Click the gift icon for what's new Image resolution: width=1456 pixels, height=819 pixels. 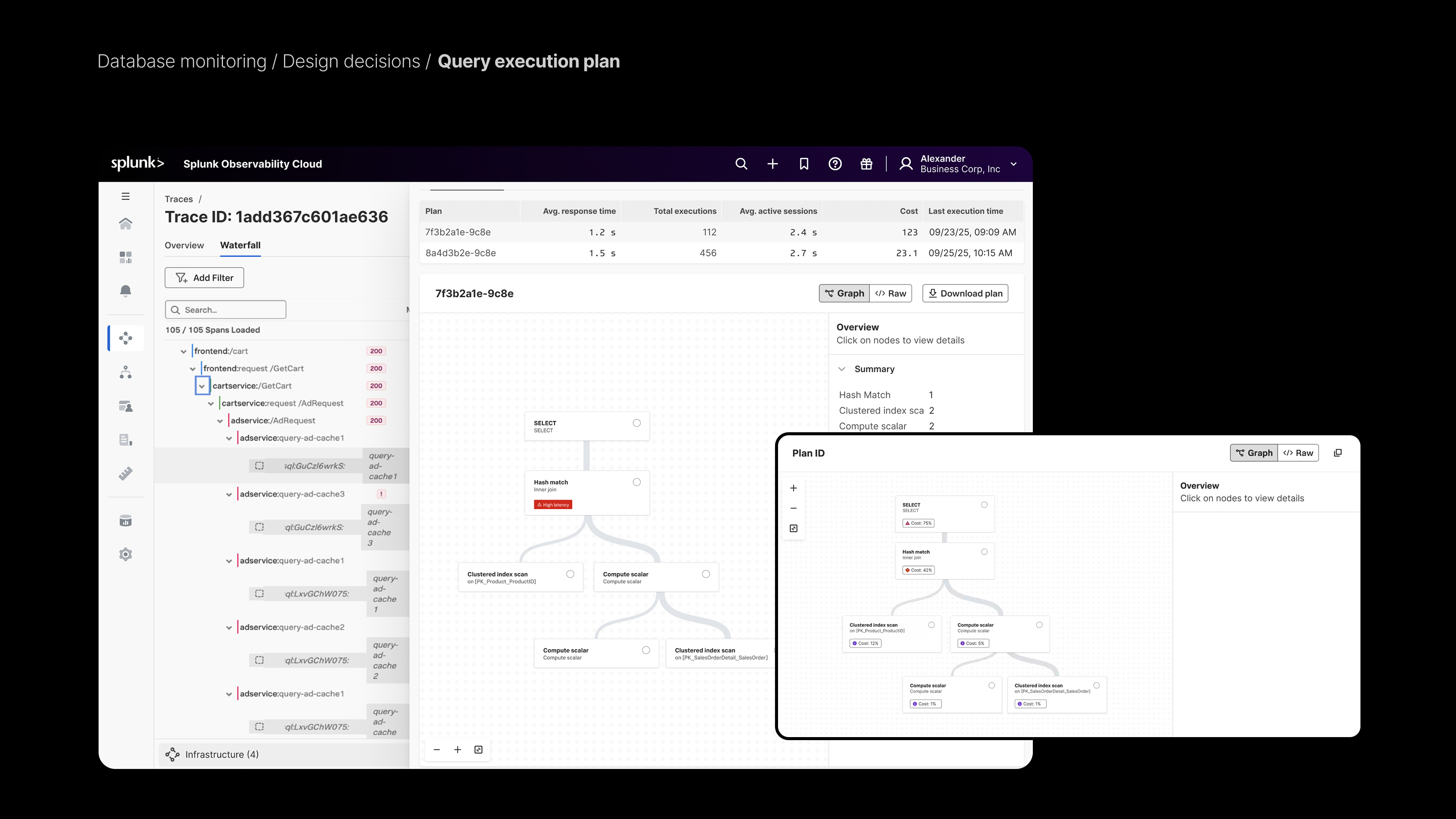tap(866, 164)
